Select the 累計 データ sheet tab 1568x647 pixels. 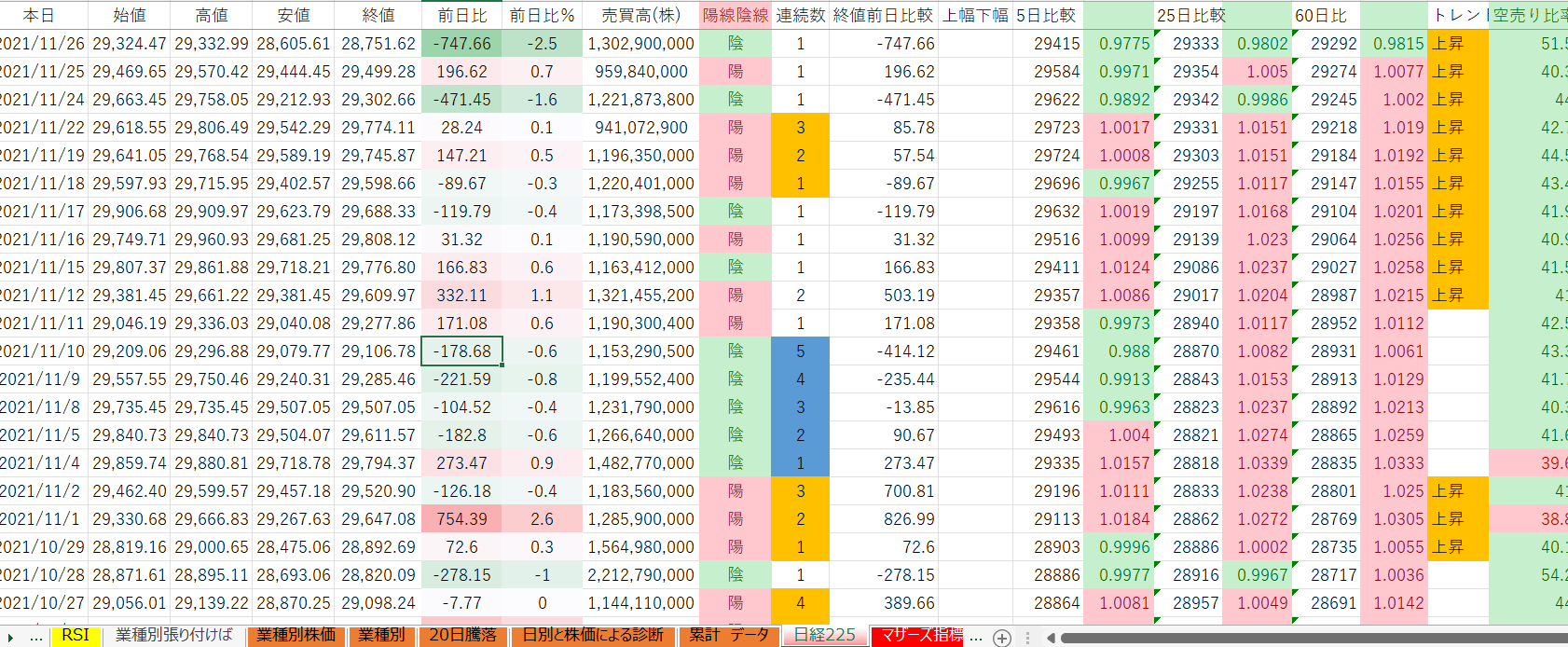[x=729, y=636]
